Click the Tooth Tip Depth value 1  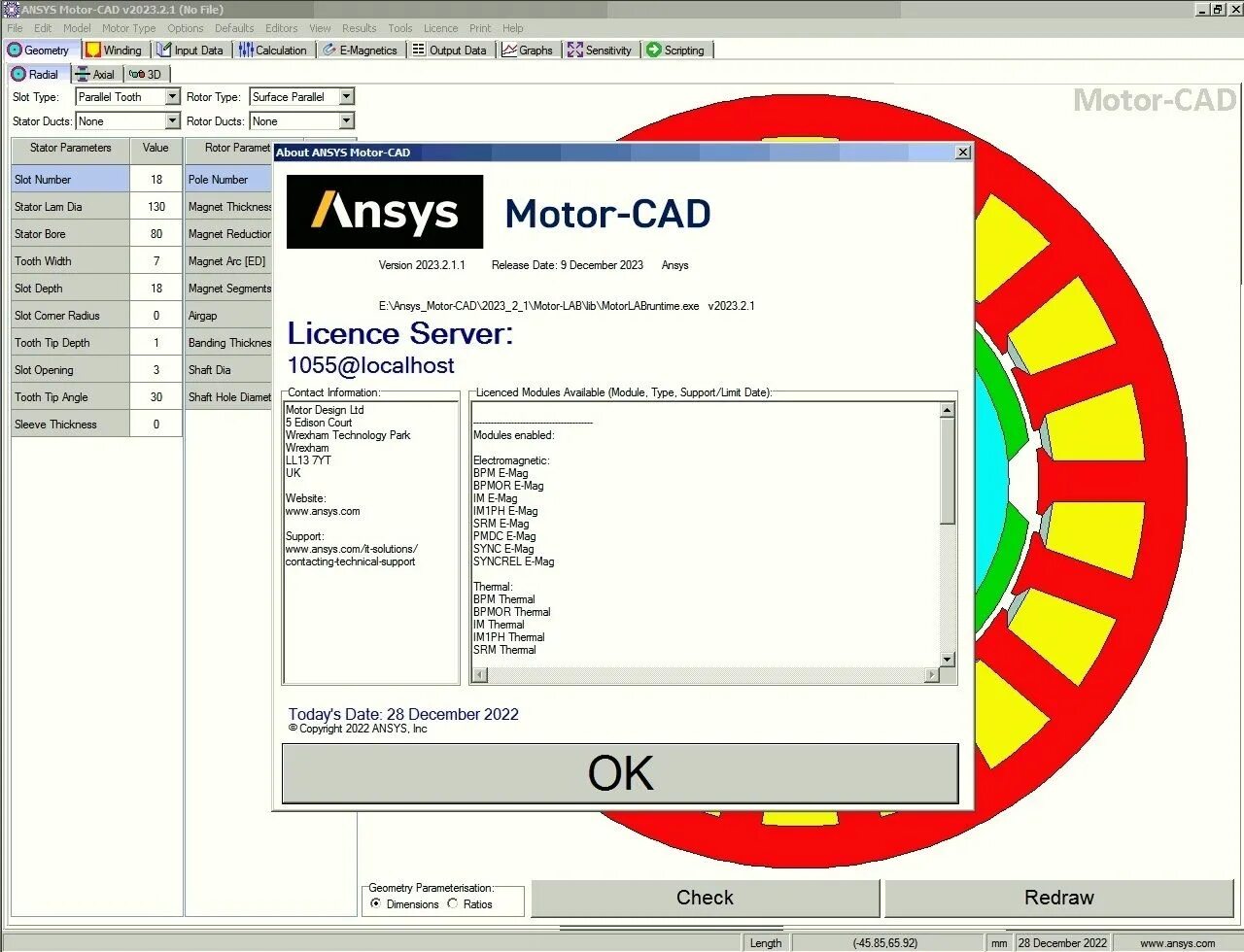pos(155,343)
